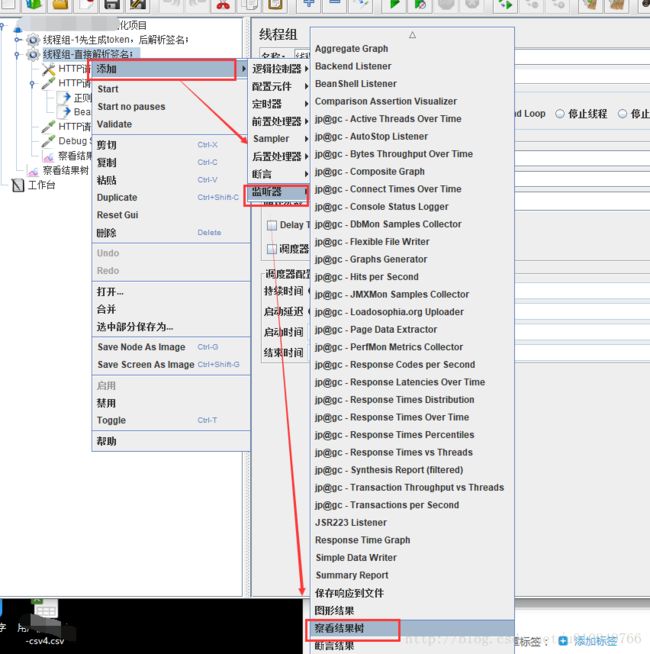650x654 pixels.
Task: Collapse the test plan root node
Action: (x=2, y=26)
